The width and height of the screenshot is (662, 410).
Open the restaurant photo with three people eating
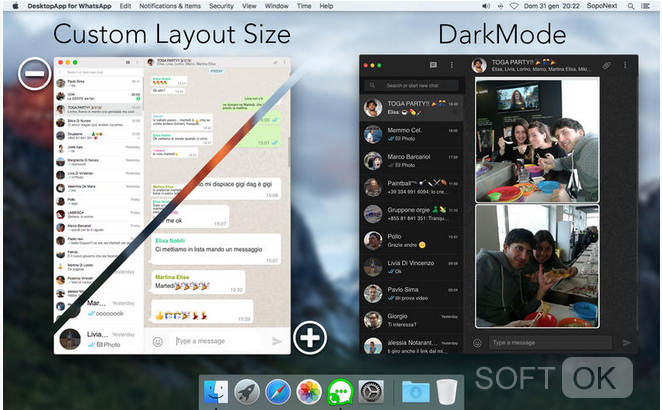537,140
